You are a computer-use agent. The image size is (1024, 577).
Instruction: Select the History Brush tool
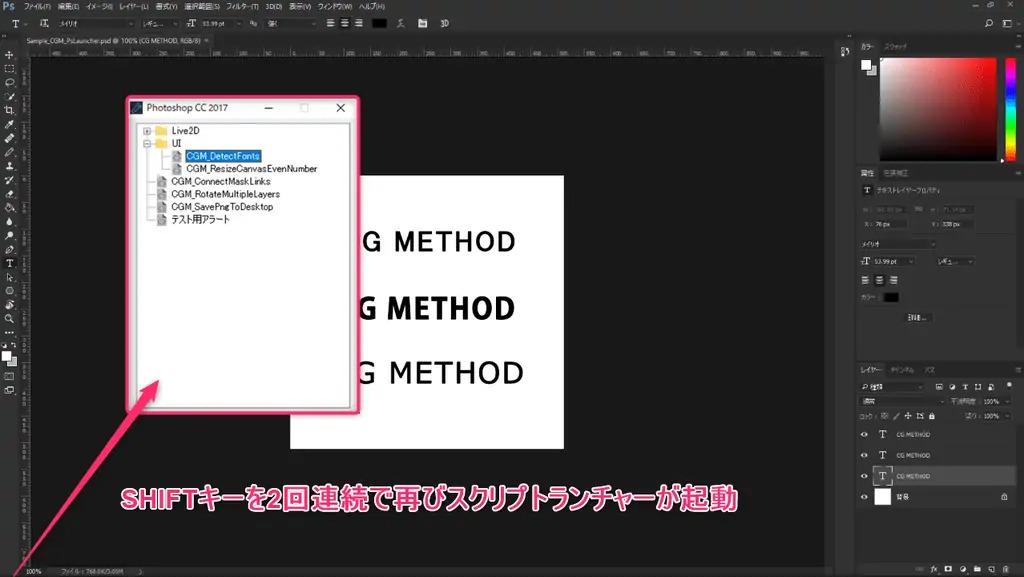point(9,180)
